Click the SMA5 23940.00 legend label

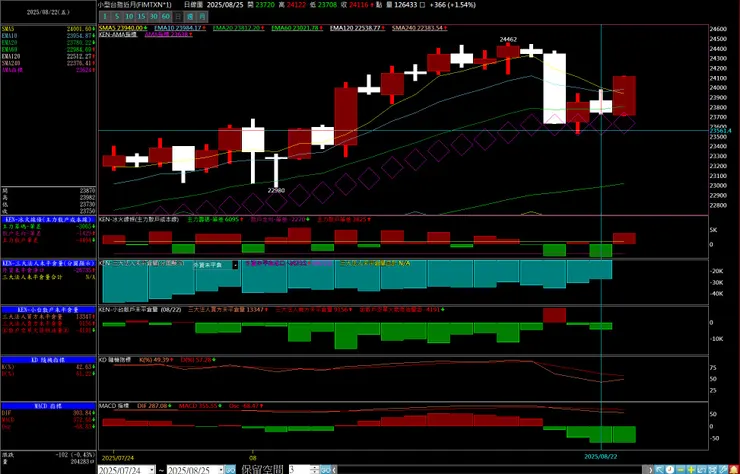[x=123, y=28]
